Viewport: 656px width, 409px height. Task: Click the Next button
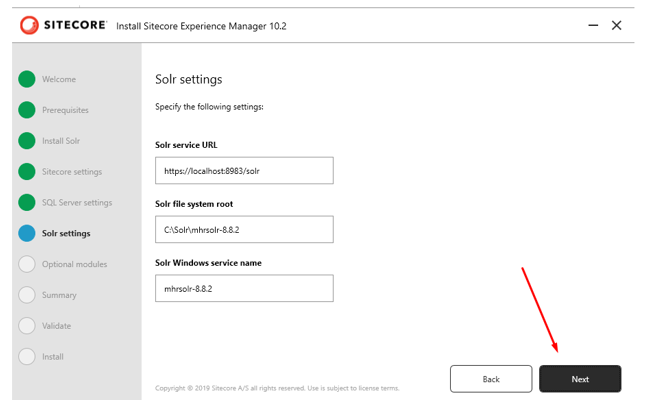pos(580,379)
